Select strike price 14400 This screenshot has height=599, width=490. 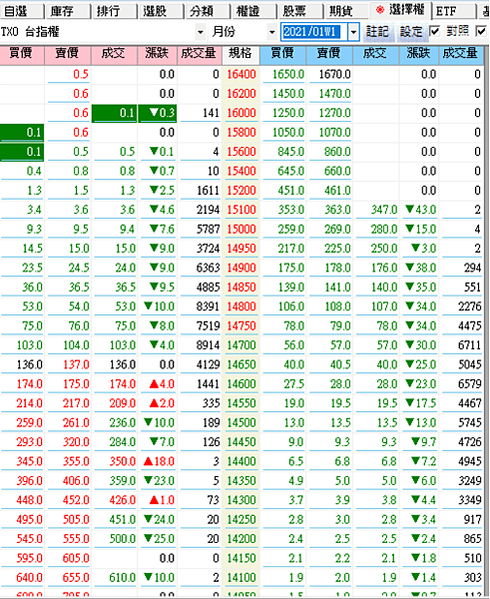point(241,461)
